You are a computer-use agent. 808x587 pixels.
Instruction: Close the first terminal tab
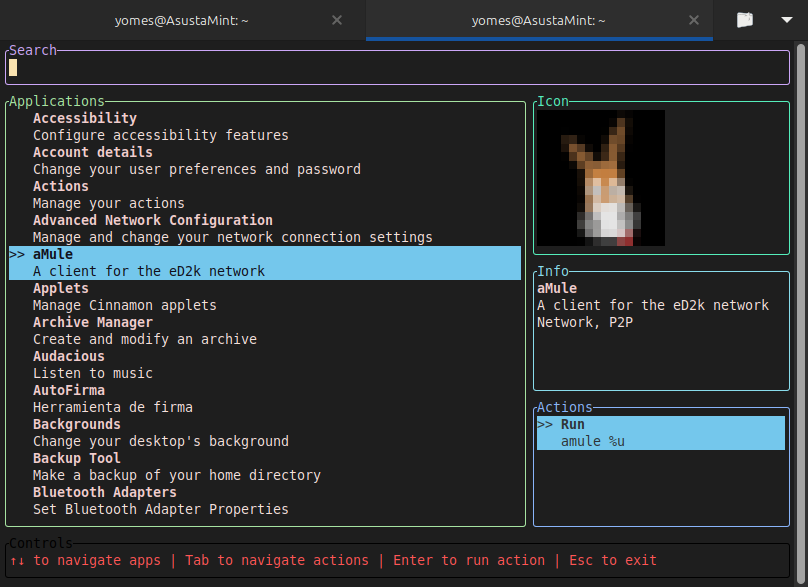click(336, 20)
